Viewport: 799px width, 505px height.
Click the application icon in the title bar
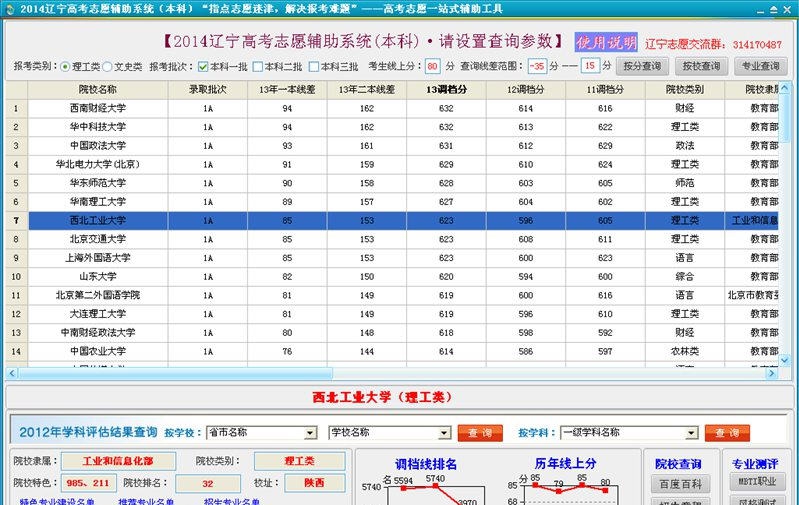(10, 9)
